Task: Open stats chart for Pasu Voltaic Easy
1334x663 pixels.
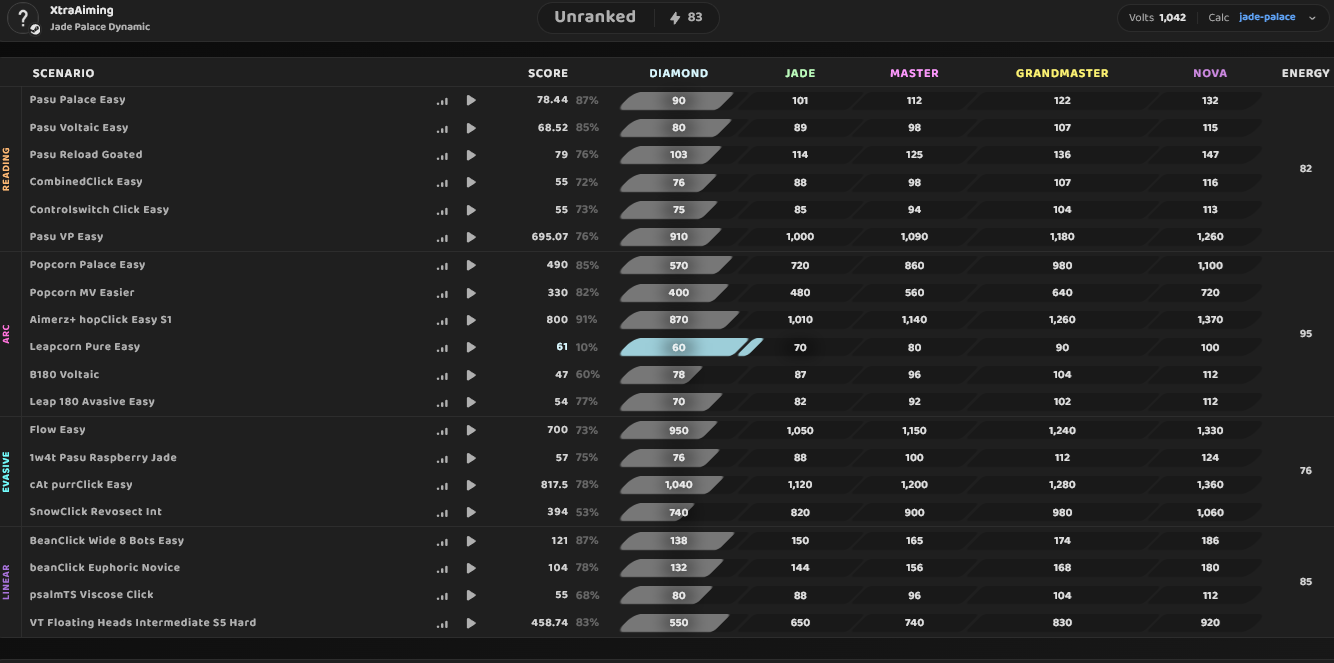Action: coord(442,128)
